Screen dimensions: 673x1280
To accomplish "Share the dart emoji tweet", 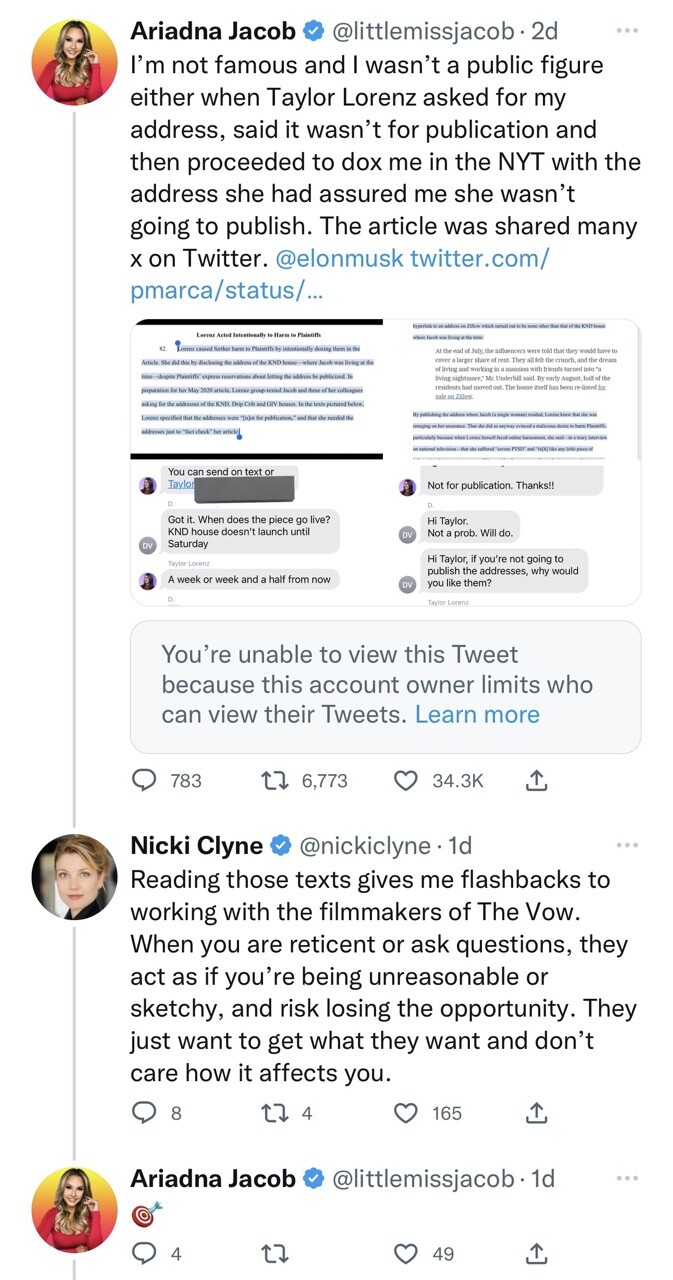I will click(537, 1253).
